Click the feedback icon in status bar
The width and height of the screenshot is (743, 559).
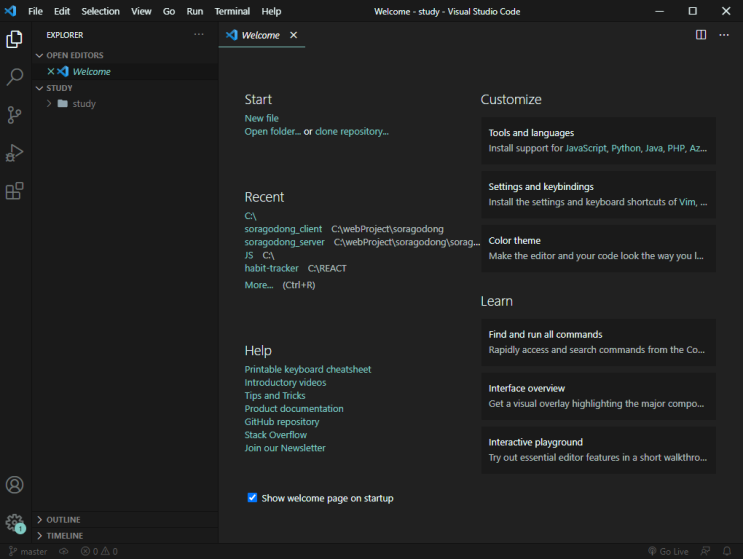point(705,551)
